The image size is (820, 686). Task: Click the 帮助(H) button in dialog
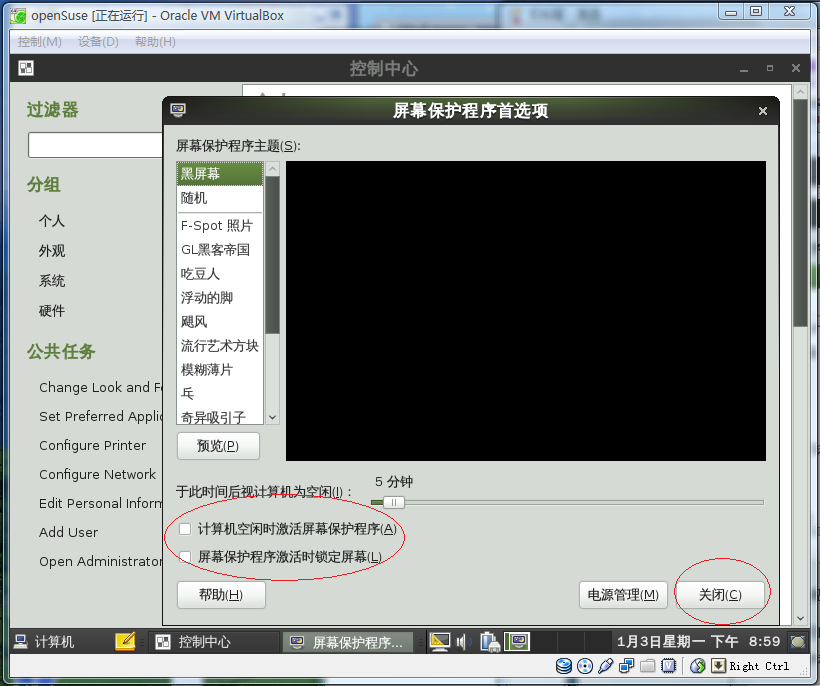click(x=221, y=595)
